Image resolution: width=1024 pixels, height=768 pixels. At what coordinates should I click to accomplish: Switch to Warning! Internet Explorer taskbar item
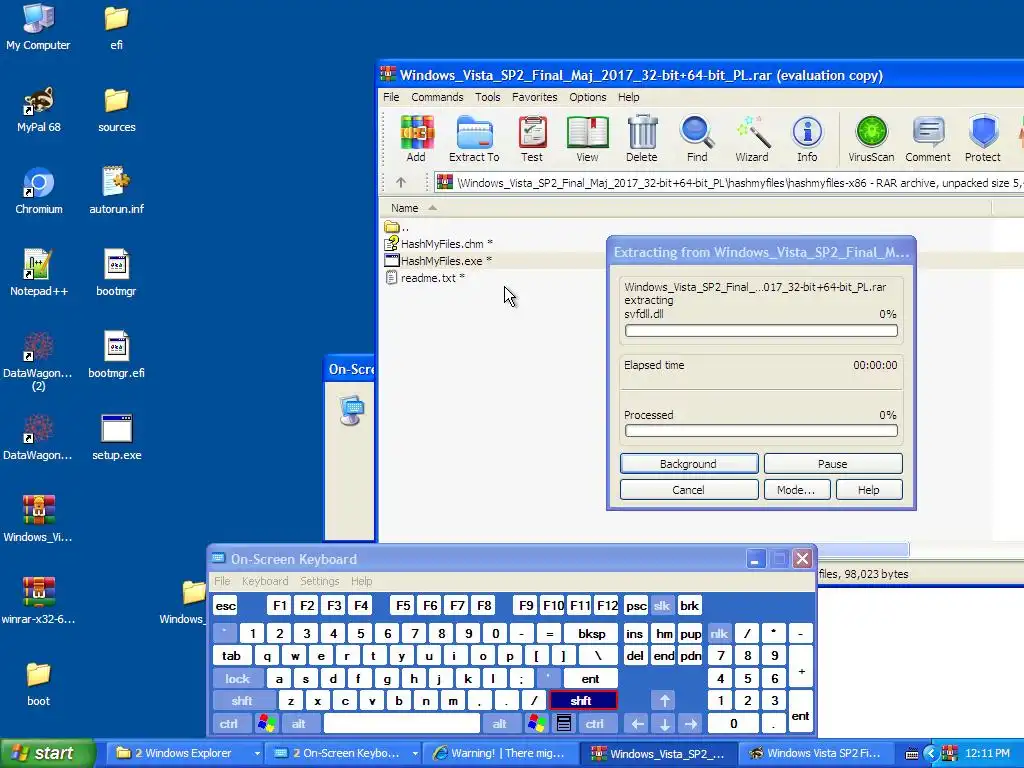pos(501,753)
